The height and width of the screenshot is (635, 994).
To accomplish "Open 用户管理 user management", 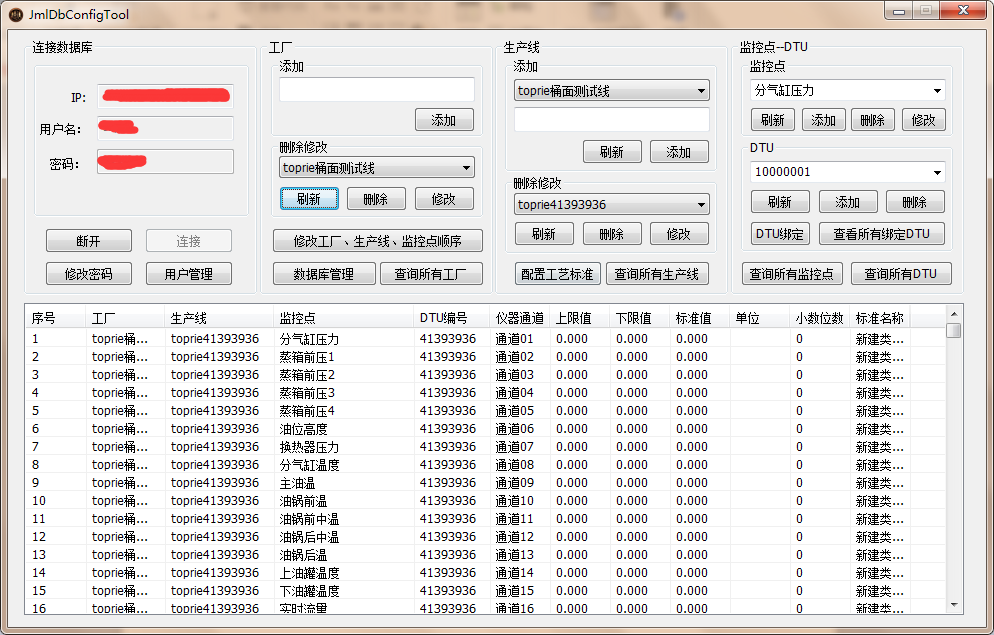I will (x=188, y=274).
